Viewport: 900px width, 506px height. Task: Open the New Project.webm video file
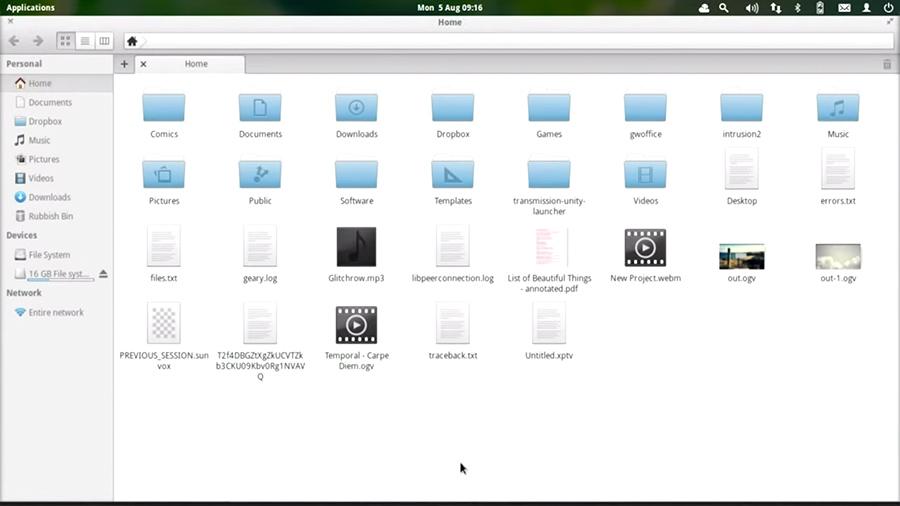point(645,247)
